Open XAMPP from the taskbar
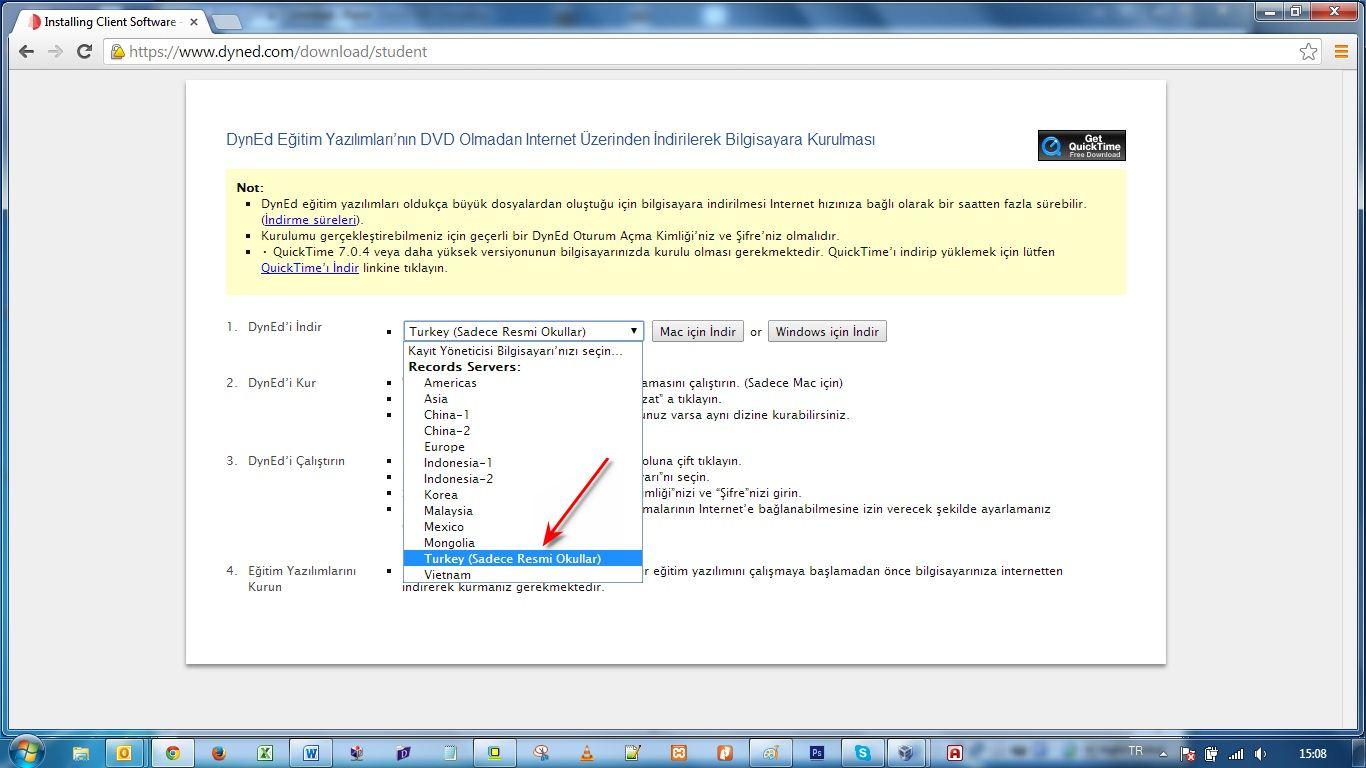This screenshot has width=1366, height=768. [679, 753]
